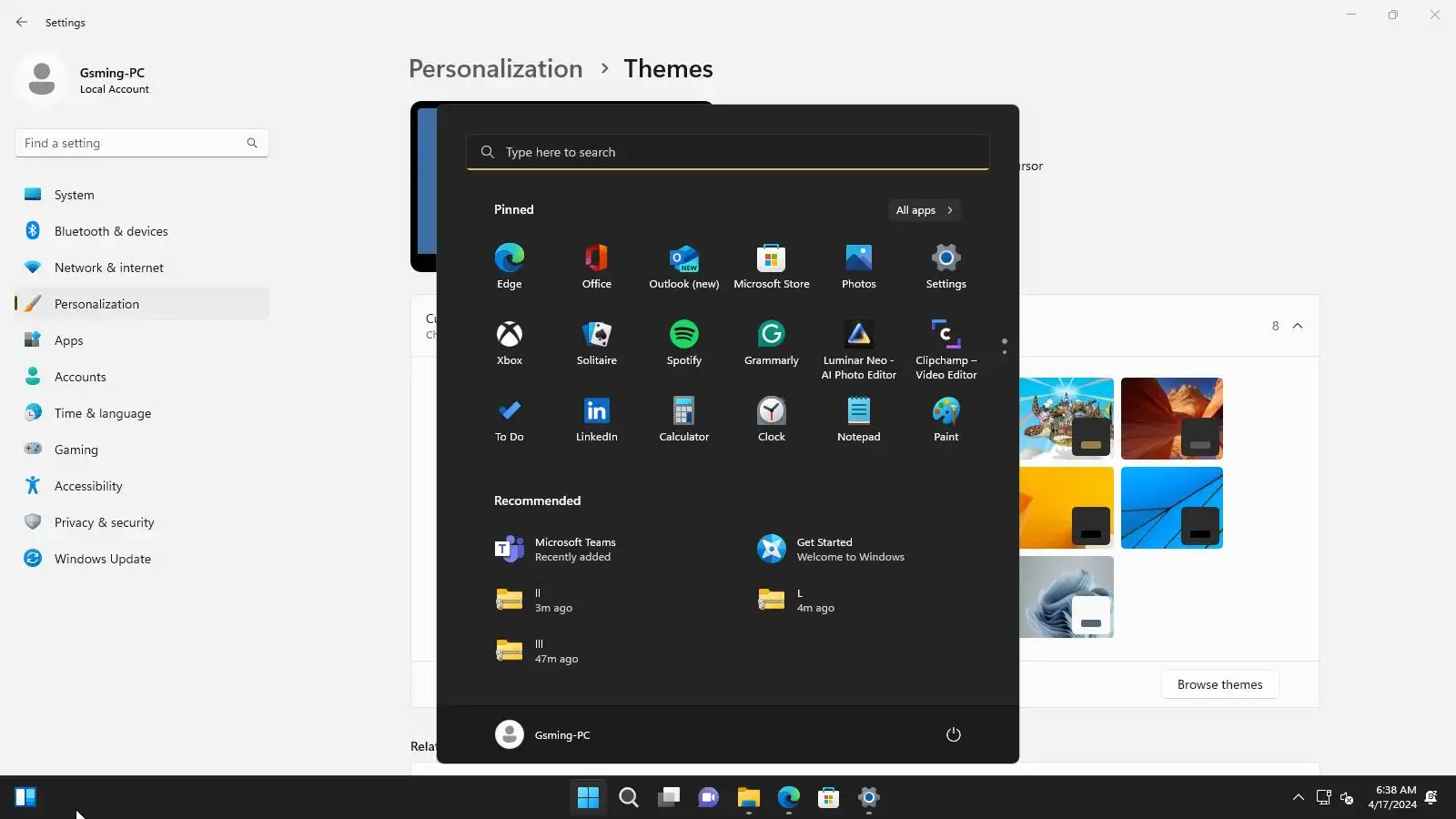Show hidden icons in the system tray
This screenshot has height=819, width=1456.
(x=1299, y=798)
